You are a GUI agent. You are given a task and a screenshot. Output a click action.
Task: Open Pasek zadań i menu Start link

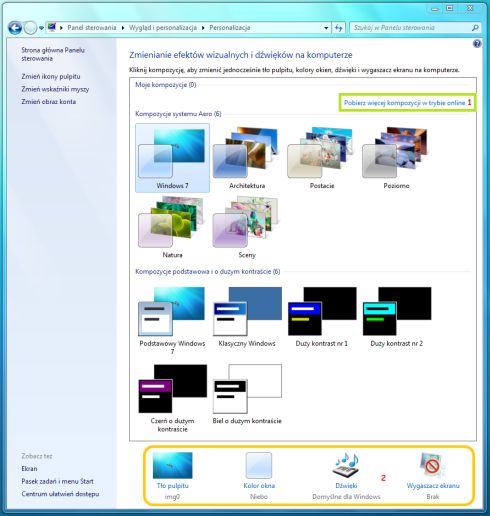pyautogui.click(x=57, y=481)
